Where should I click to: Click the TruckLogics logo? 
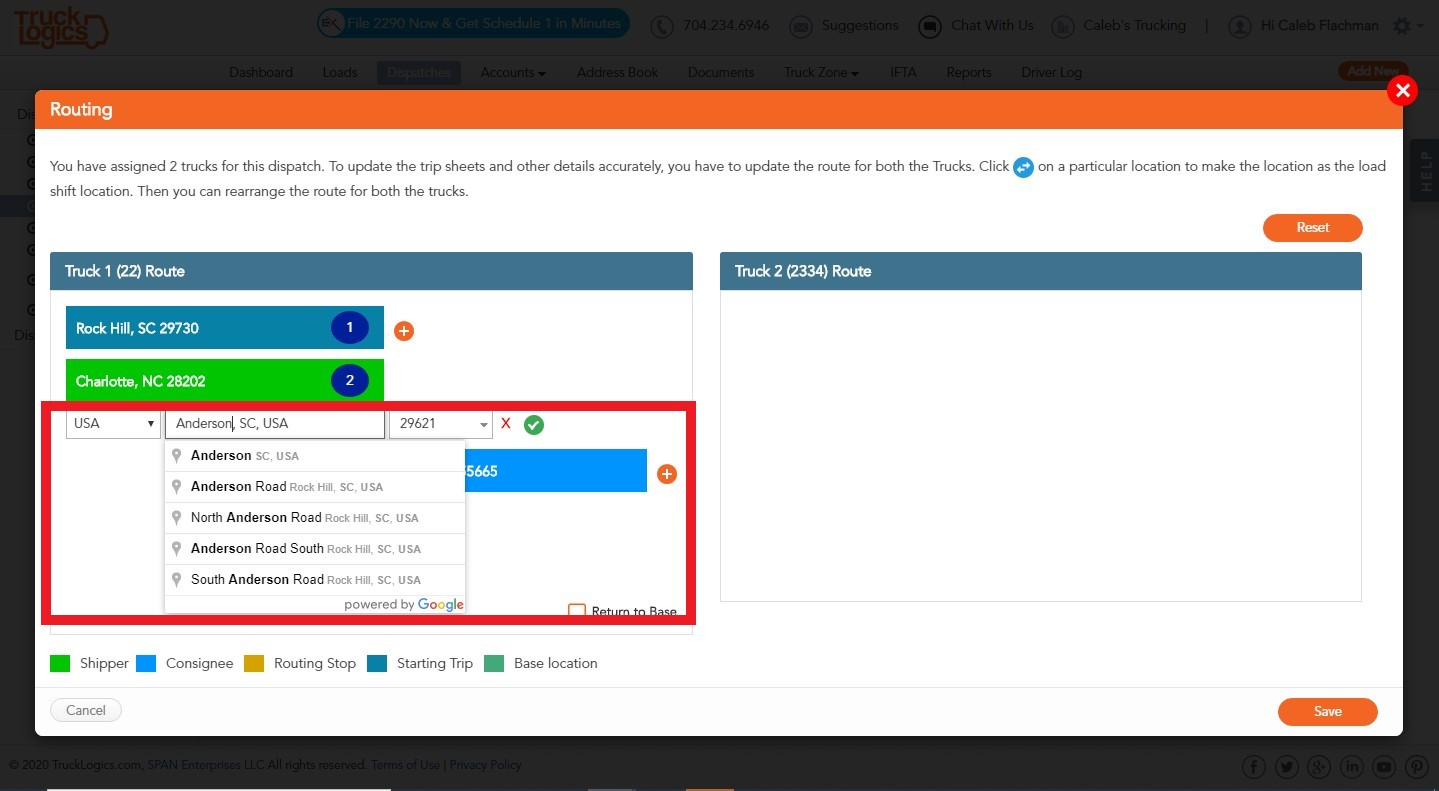[x=61, y=26]
